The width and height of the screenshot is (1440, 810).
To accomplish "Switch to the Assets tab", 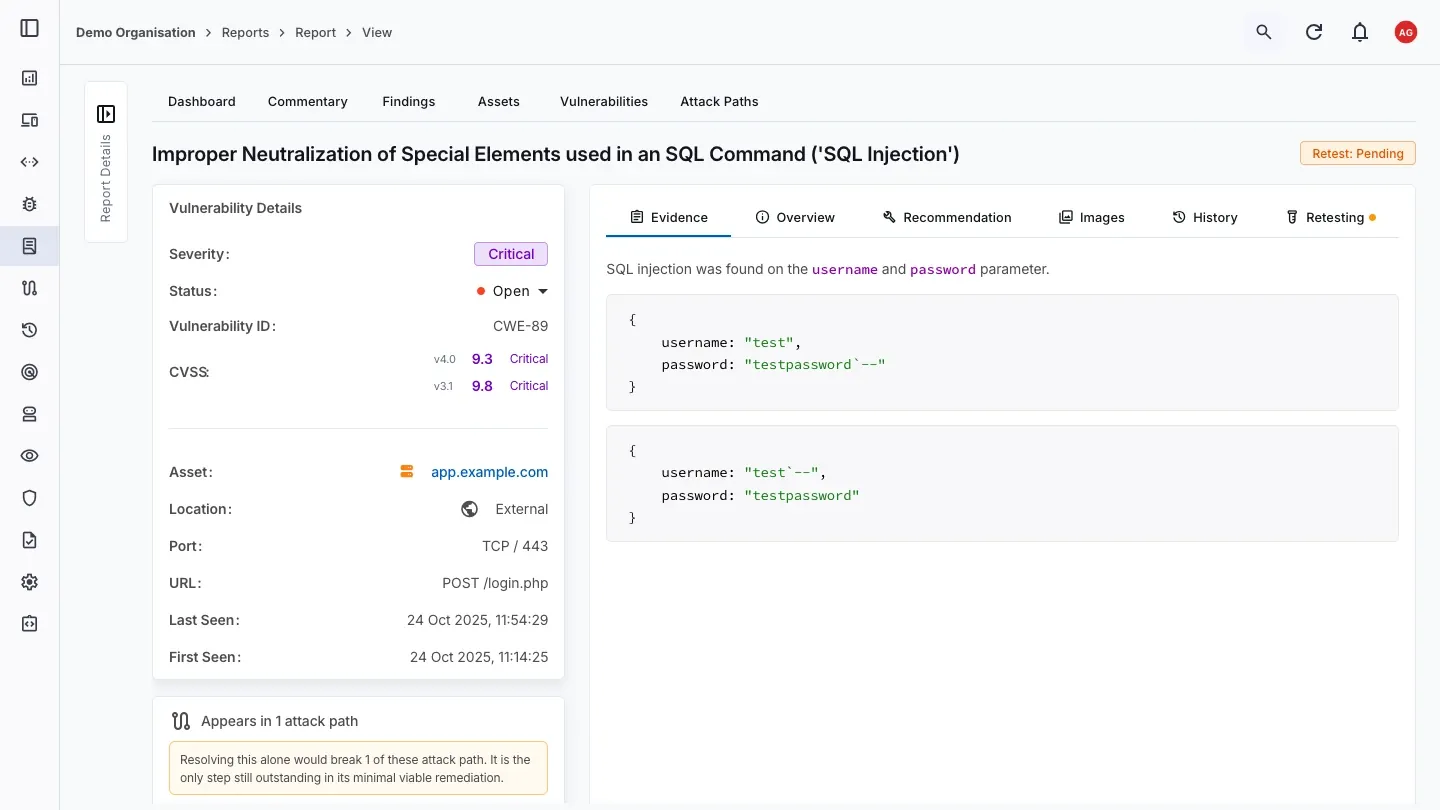I will point(499,101).
